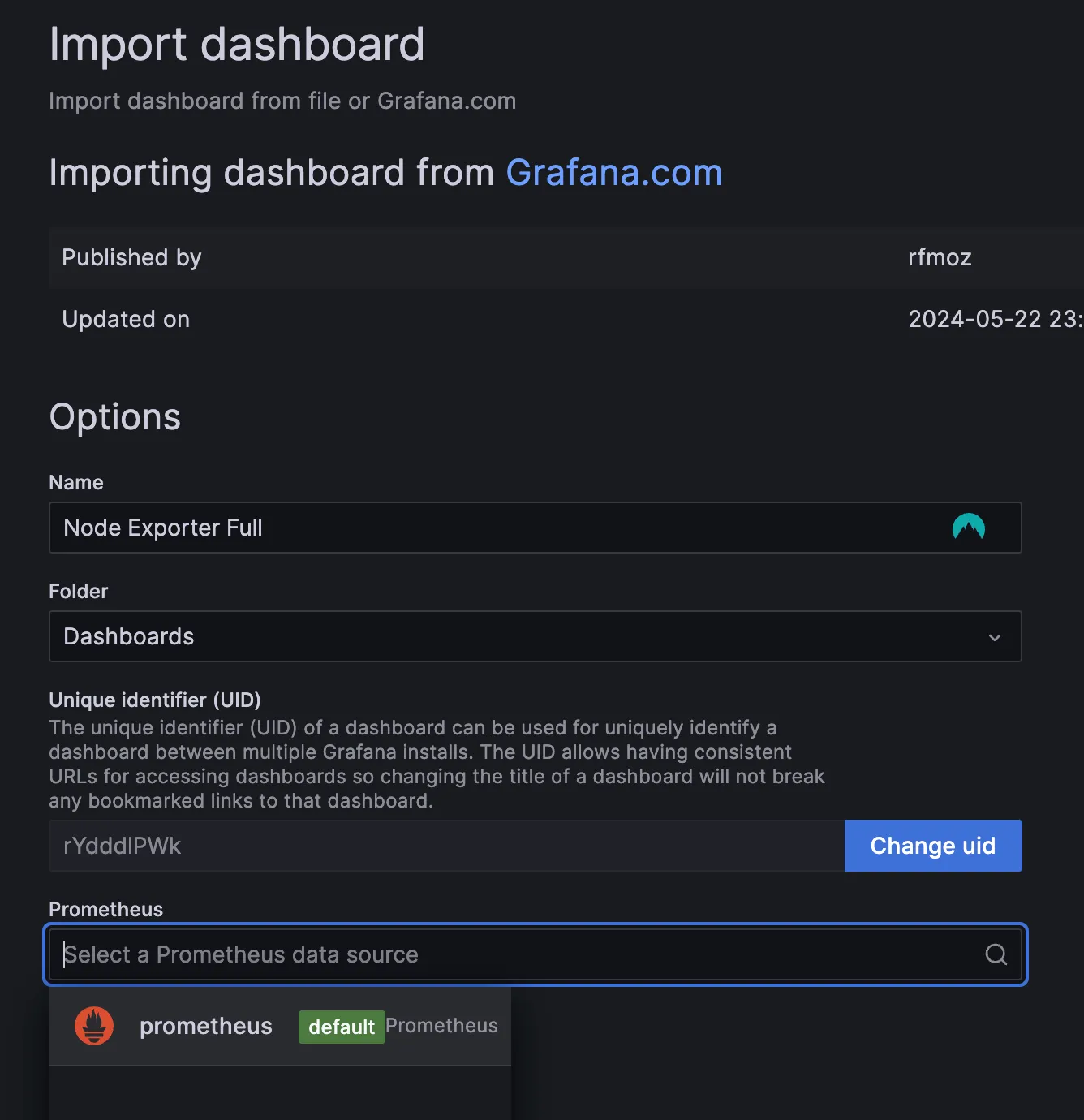This screenshot has height=1120, width=1084.
Task: Click the Prometheus field label
Action: coord(105,909)
